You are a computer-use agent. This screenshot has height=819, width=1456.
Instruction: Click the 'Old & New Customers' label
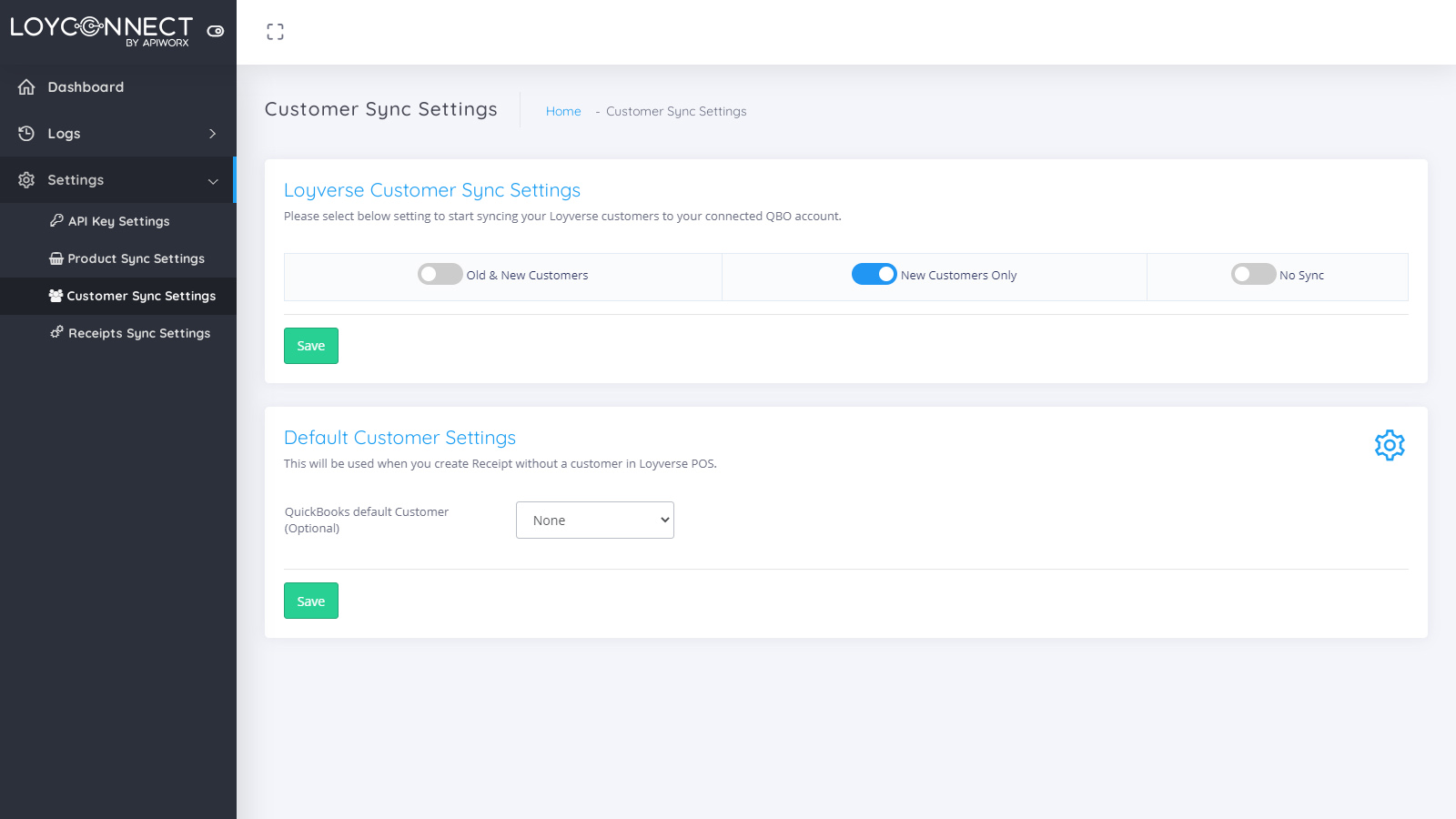[527, 275]
